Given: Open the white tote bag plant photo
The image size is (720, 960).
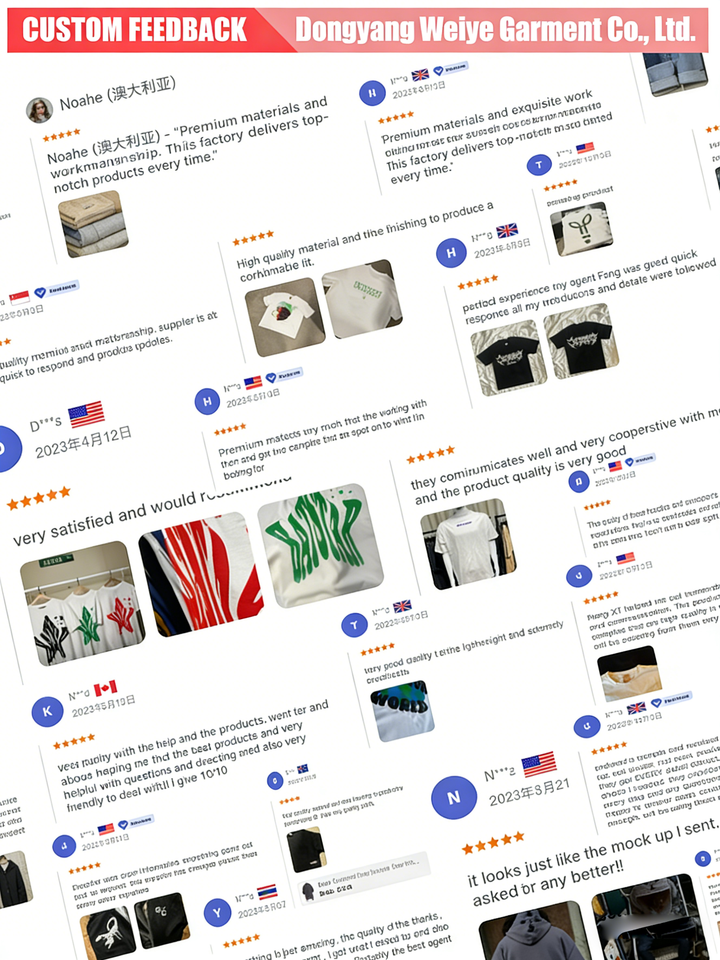Looking at the screenshot, I should 581,229.
